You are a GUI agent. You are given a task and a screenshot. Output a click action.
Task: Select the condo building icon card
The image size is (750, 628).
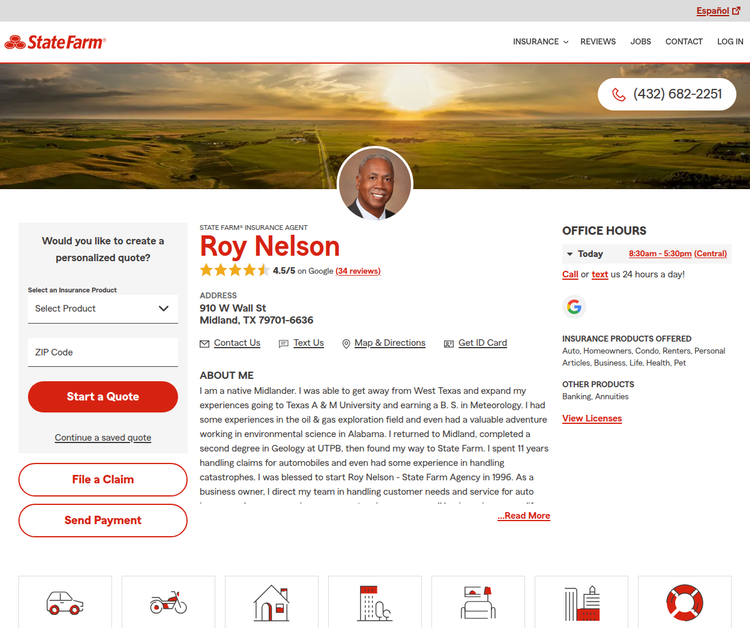pos(375,602)
